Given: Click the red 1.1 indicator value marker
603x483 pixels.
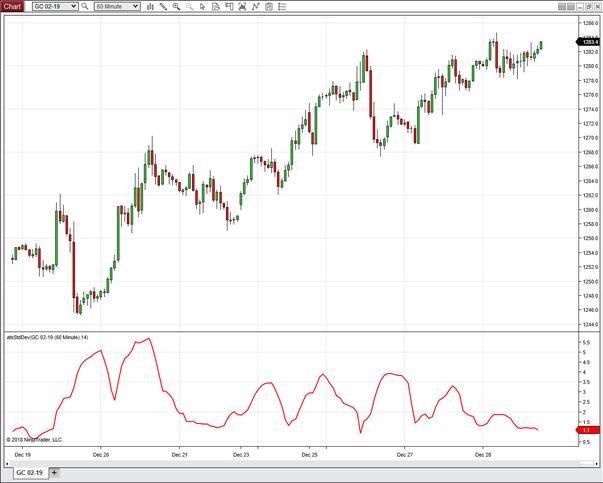Looking at the screenshot, I should [587, 428].
